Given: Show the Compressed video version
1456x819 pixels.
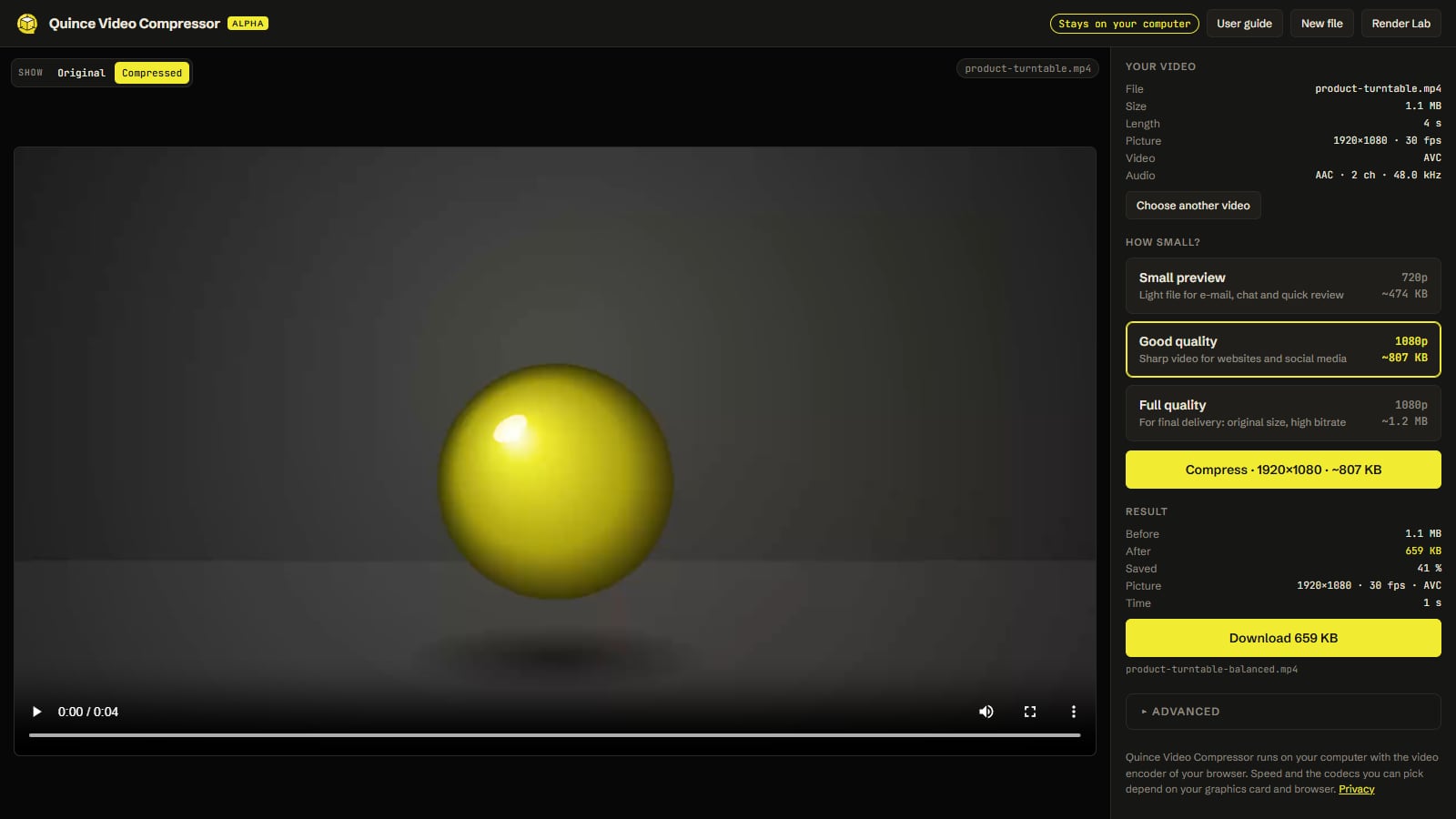Looking at the screenshot, I should 152,73.
